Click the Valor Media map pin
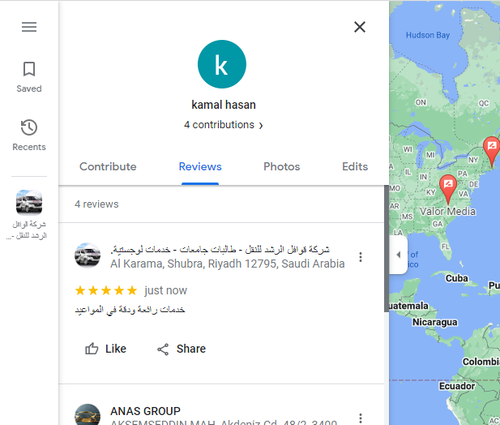 pyautogui.click(x=448, y=189)
